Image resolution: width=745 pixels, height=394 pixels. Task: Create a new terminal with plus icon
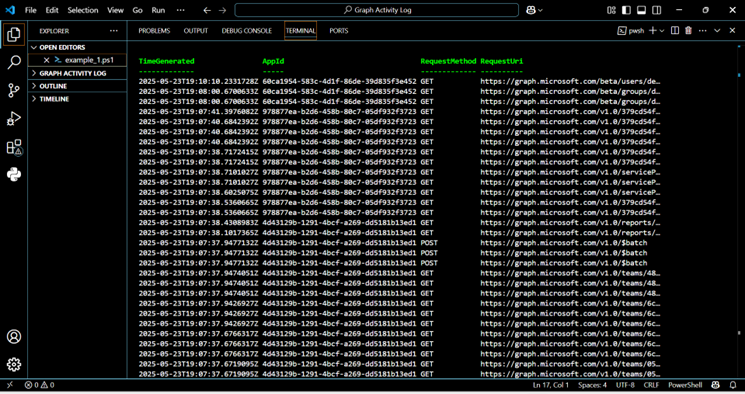click(x=653, y=30)
